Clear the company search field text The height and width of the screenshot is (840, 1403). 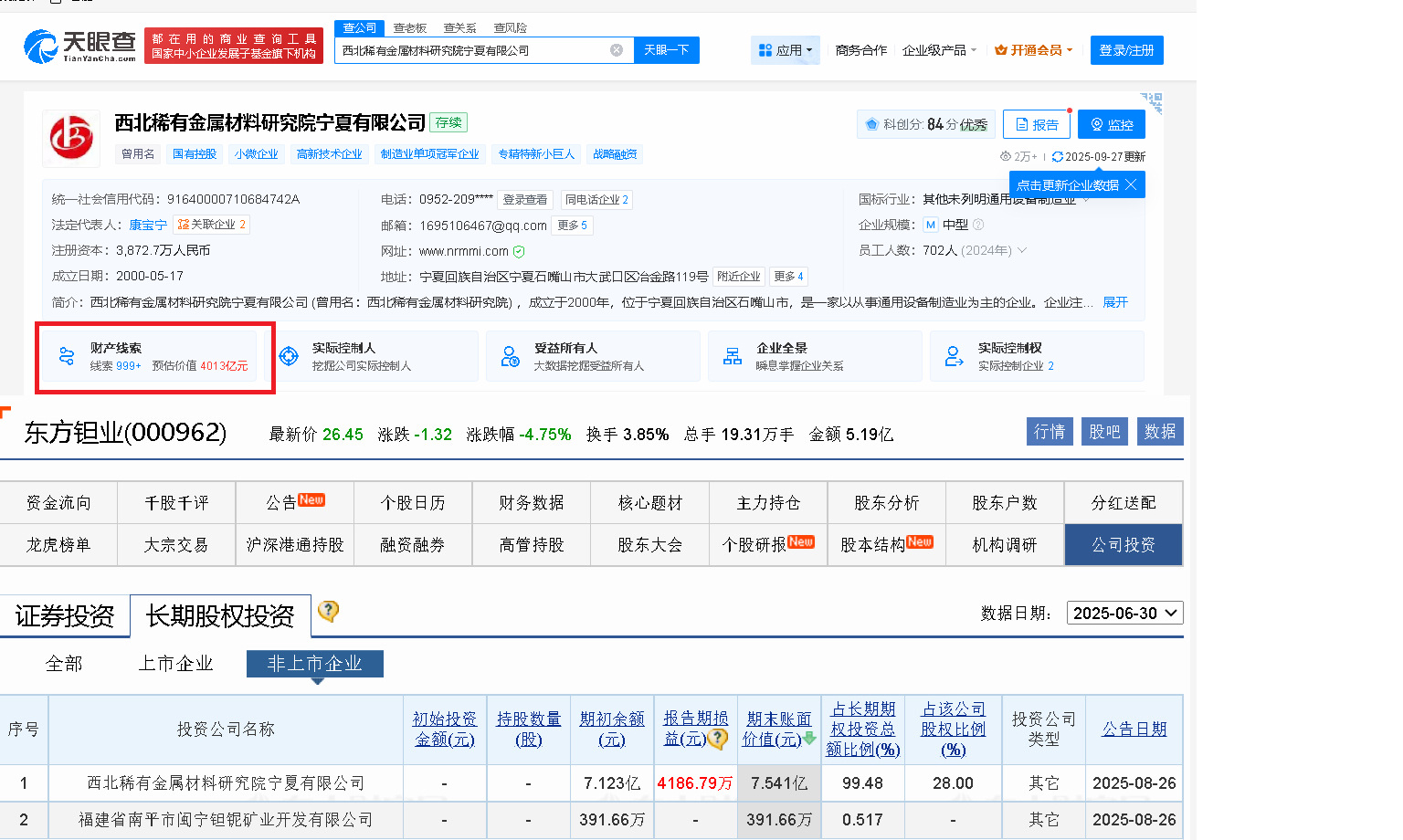tap(617, 50)
